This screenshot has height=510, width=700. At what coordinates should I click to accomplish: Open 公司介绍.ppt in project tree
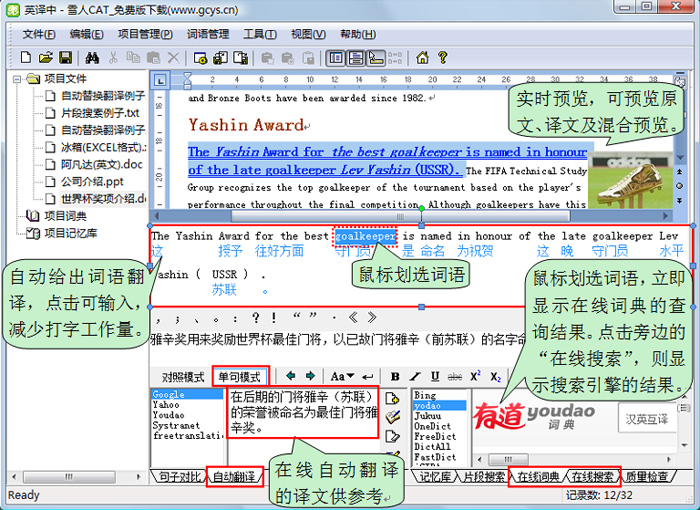92,181
